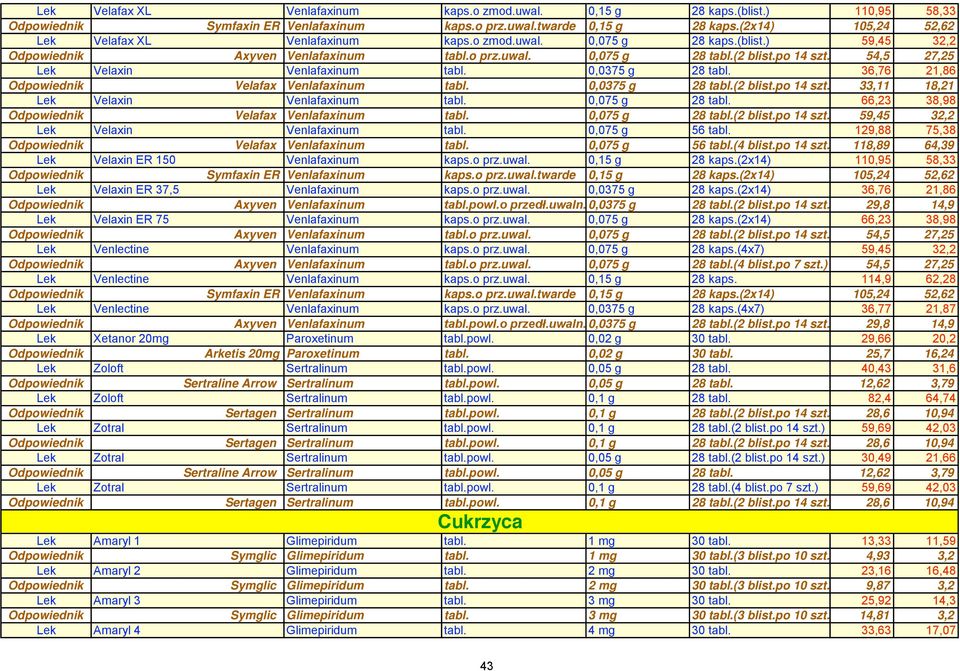Click the dose '4 mg' in Amaryl 4 row

(601, 630)
